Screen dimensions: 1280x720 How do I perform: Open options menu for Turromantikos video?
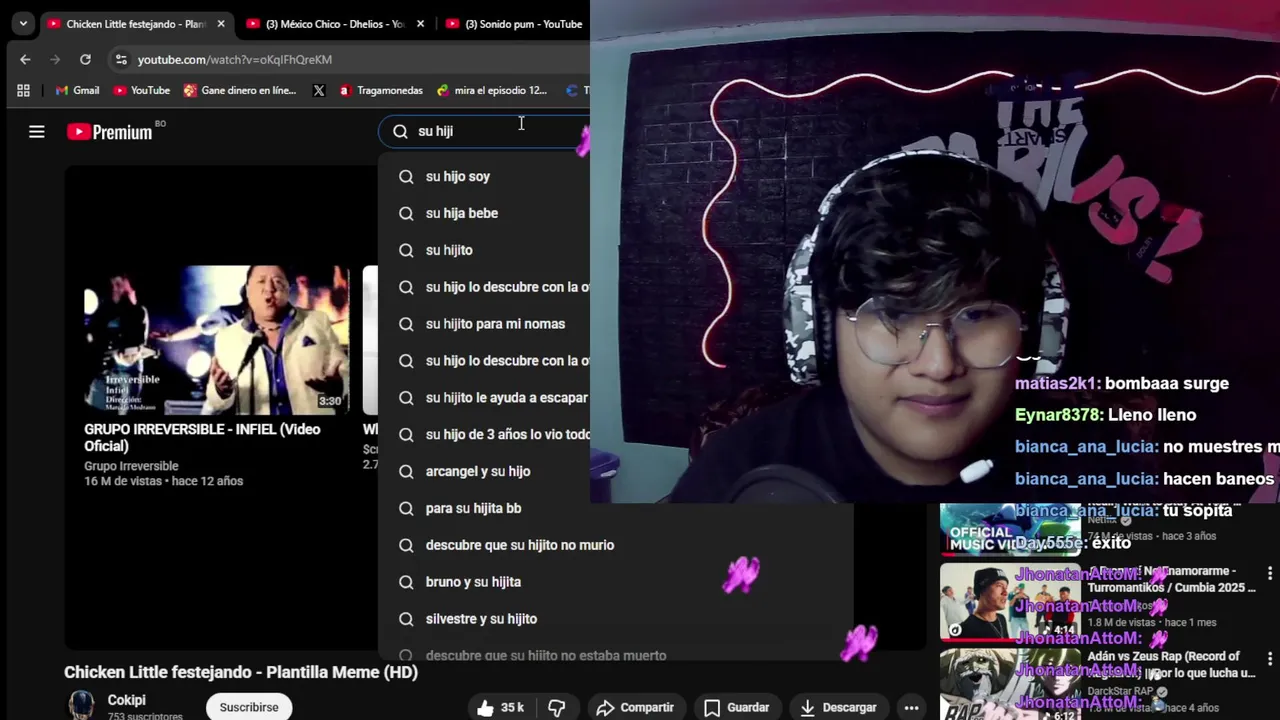click(x=1270, y=573)
